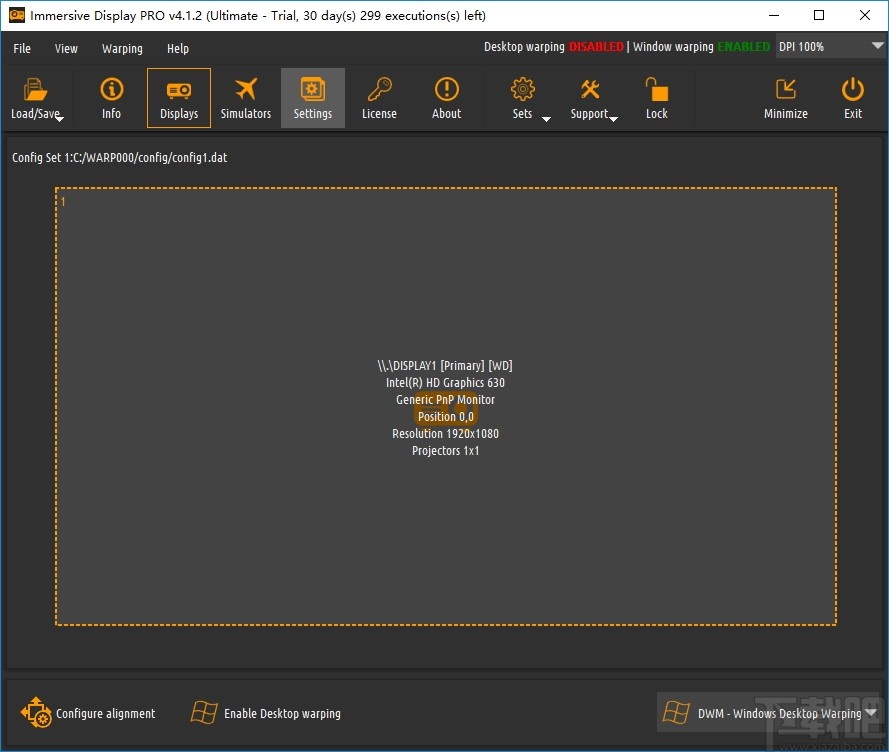
Task: Open the Info panel icon
Action: click(x=112, y=89)
